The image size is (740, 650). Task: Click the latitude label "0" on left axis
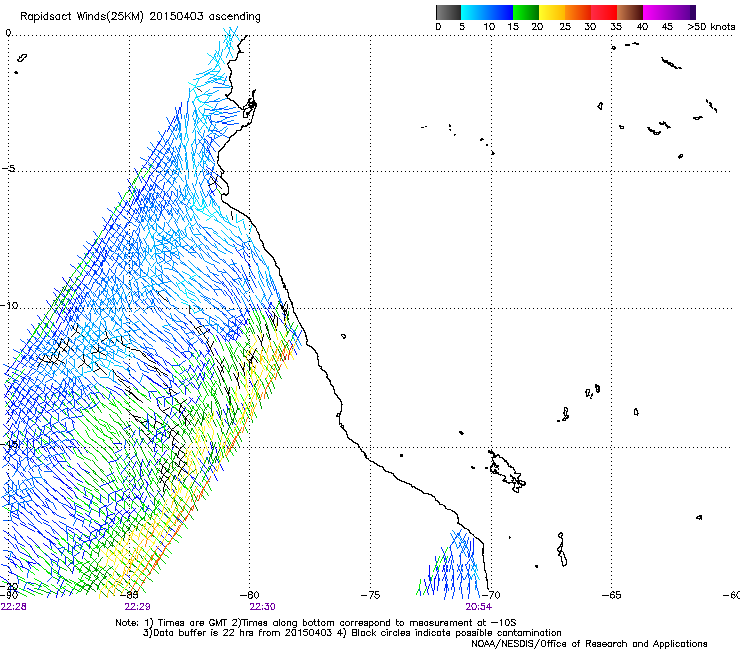(8, 33)
